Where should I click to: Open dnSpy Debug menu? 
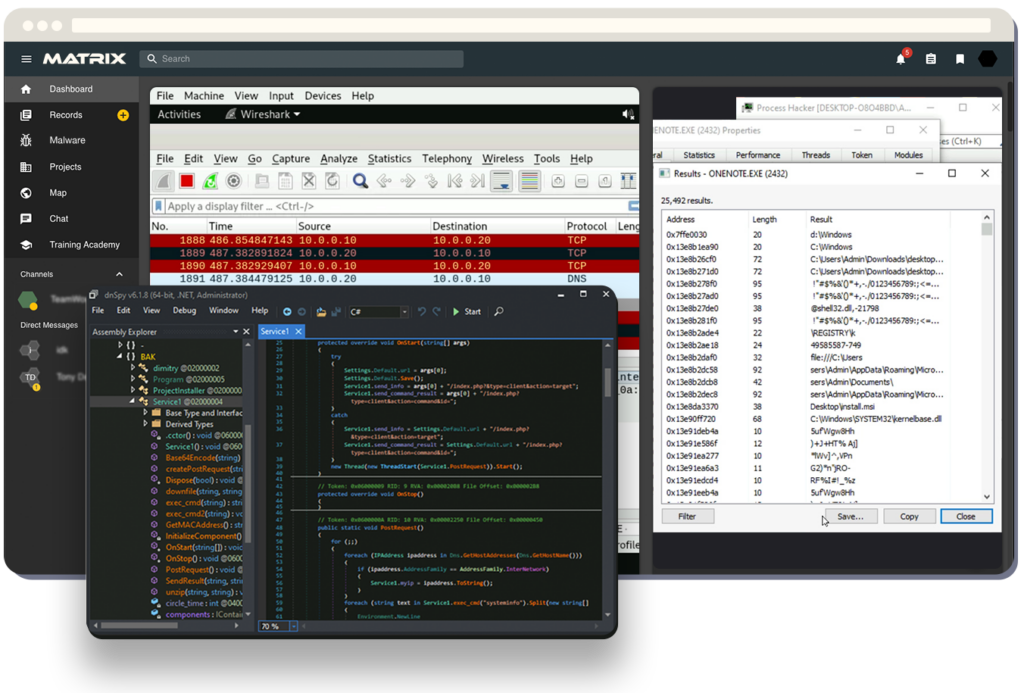(184, 311)
